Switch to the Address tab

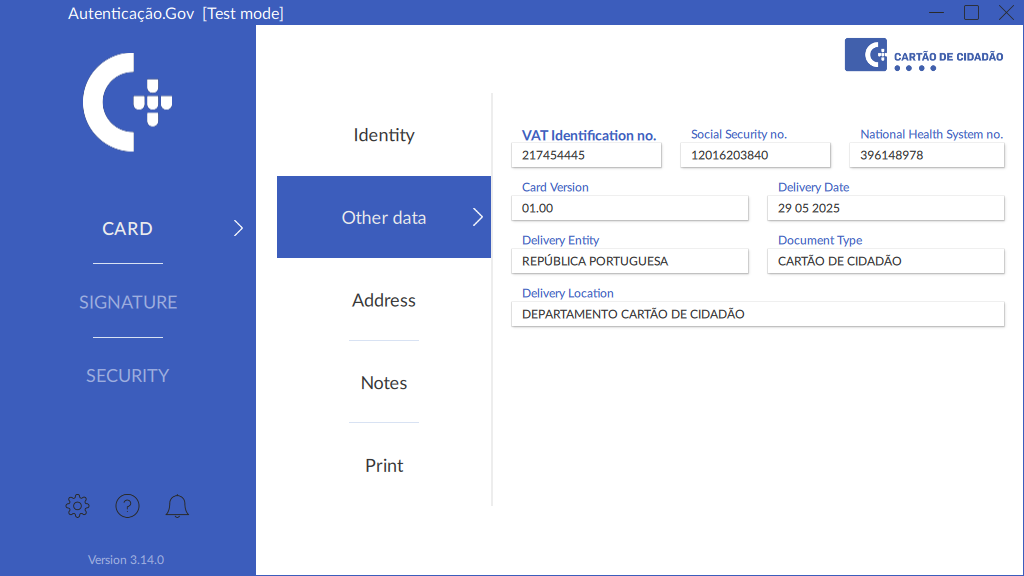pos(384,300)
